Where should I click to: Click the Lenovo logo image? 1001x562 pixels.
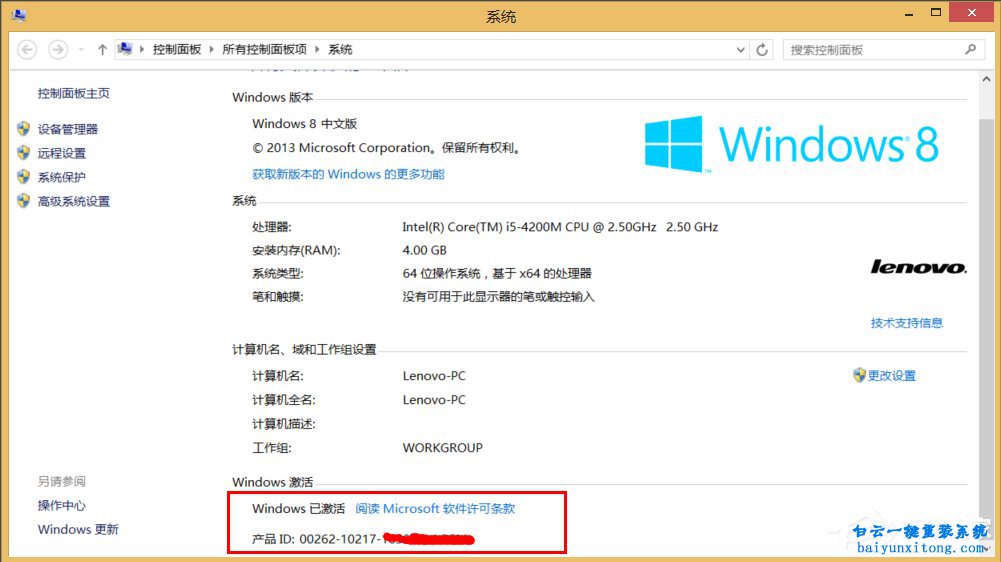918,267
